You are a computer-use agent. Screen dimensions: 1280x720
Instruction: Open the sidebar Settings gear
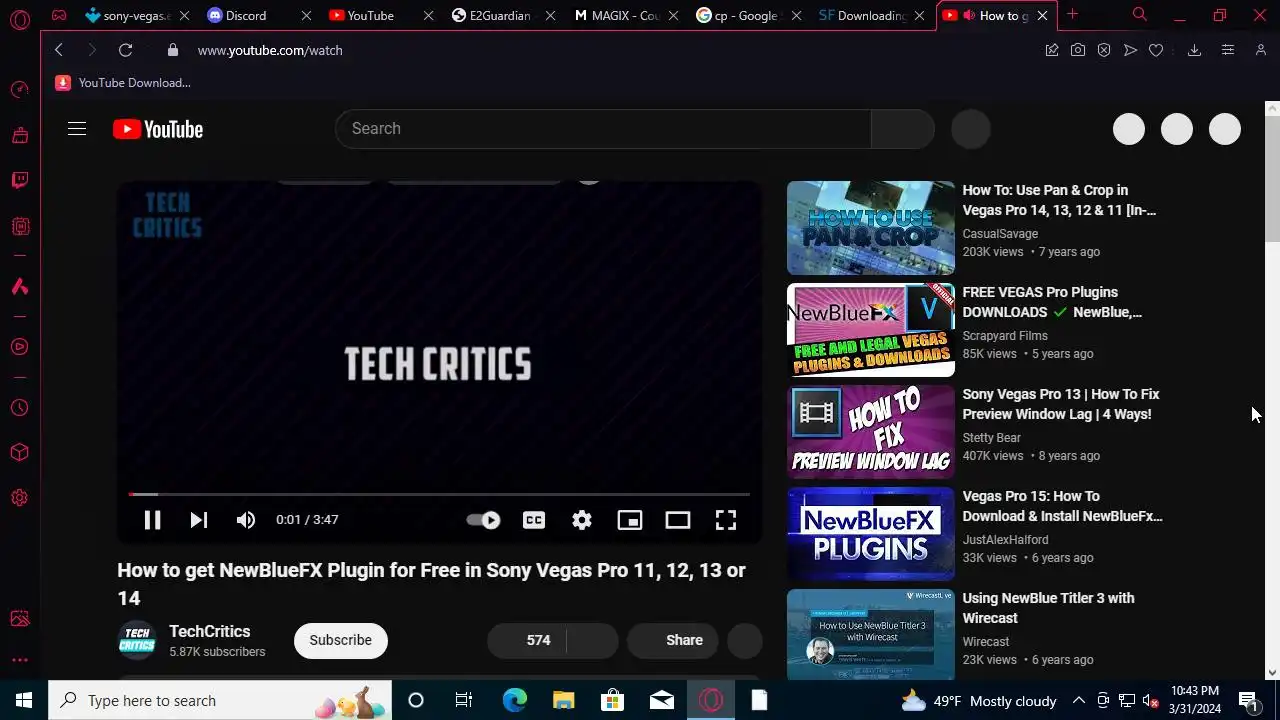pos(20,498)
